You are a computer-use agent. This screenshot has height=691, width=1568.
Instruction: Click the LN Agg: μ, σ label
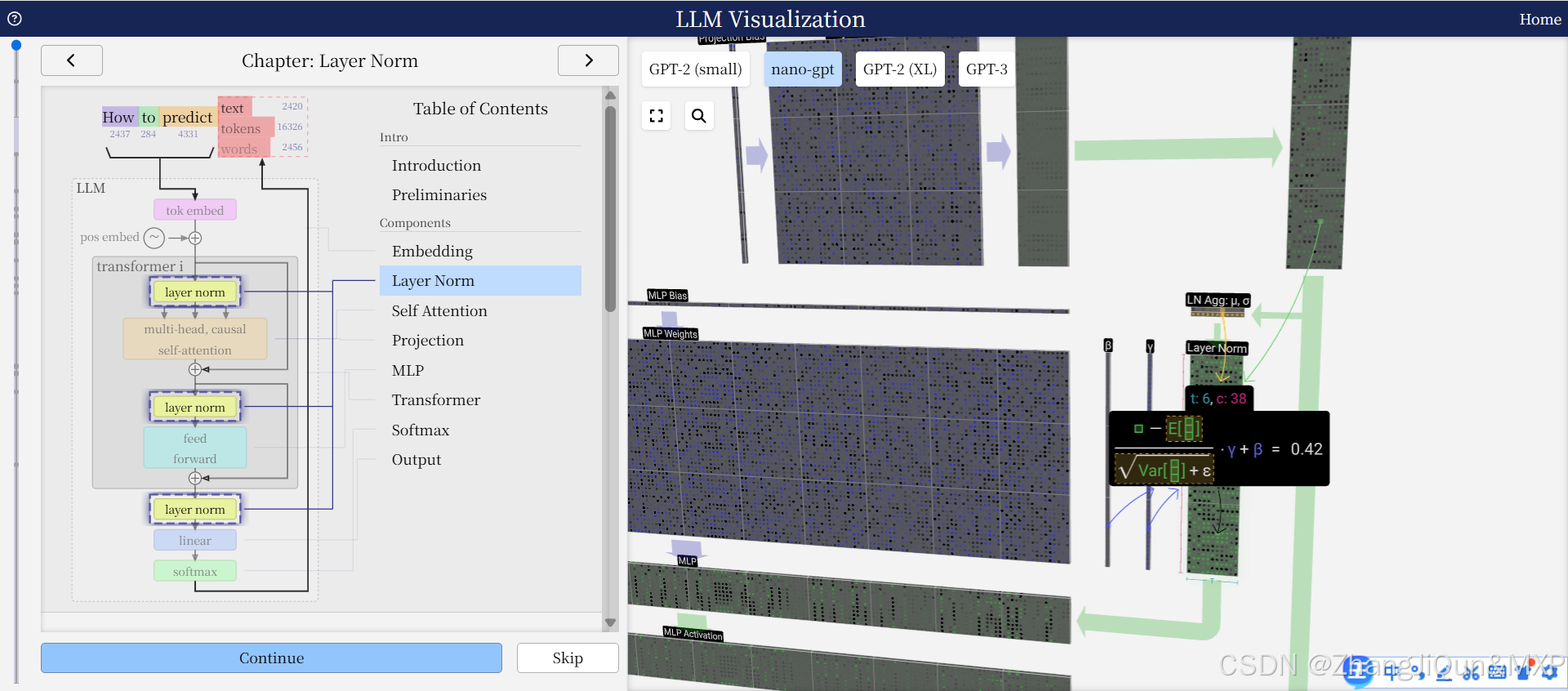coord(1218,301)
